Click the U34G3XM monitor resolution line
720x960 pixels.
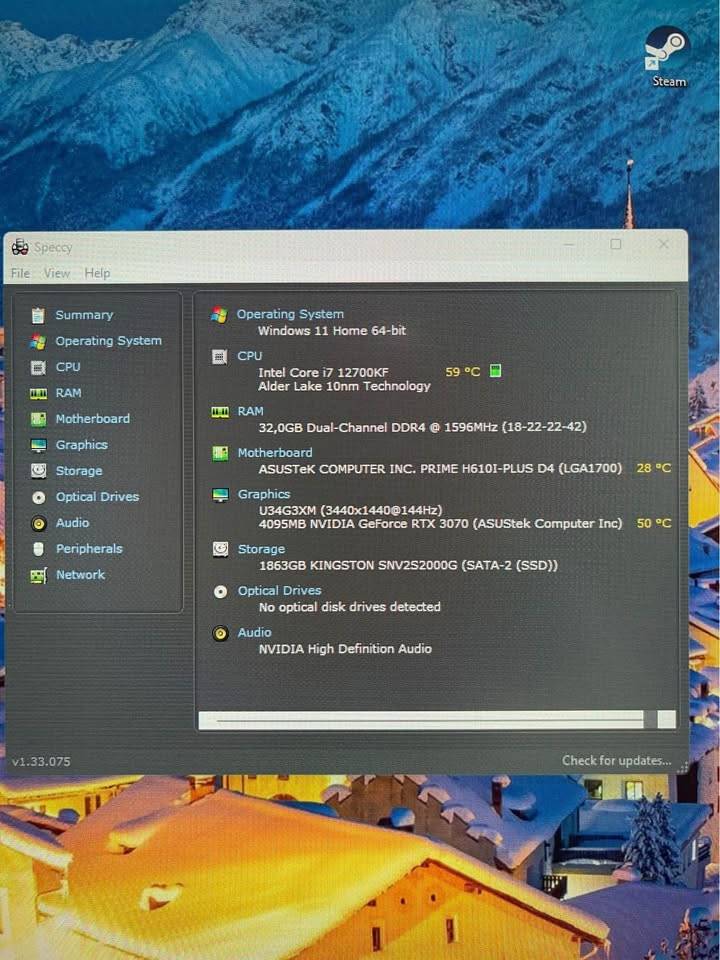pos(350,511)
